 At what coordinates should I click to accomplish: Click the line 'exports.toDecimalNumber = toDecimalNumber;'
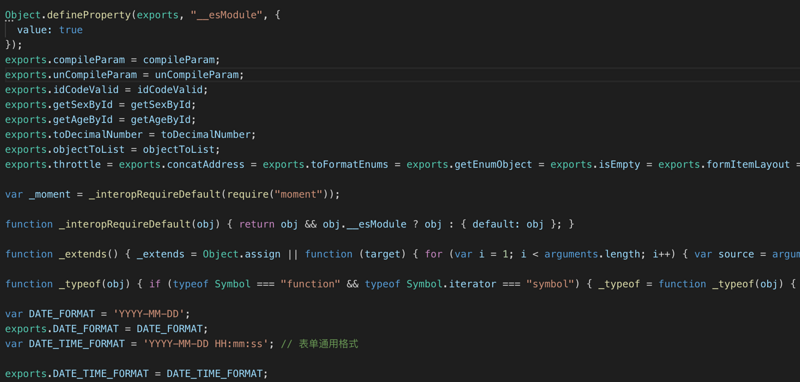(x=131, y=135)
